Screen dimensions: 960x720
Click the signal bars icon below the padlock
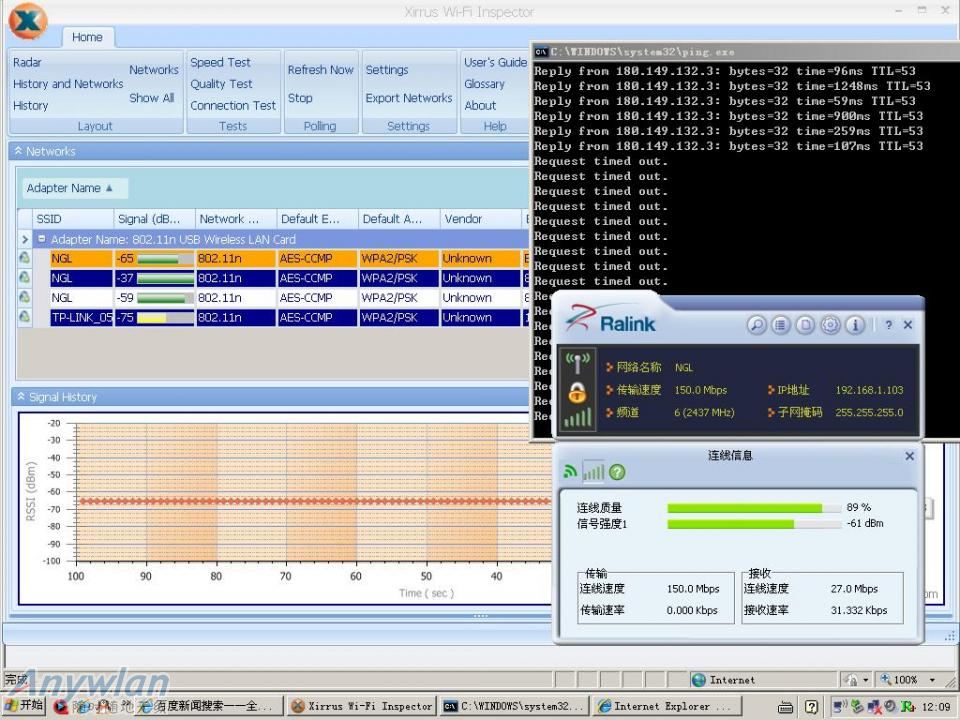578,417
